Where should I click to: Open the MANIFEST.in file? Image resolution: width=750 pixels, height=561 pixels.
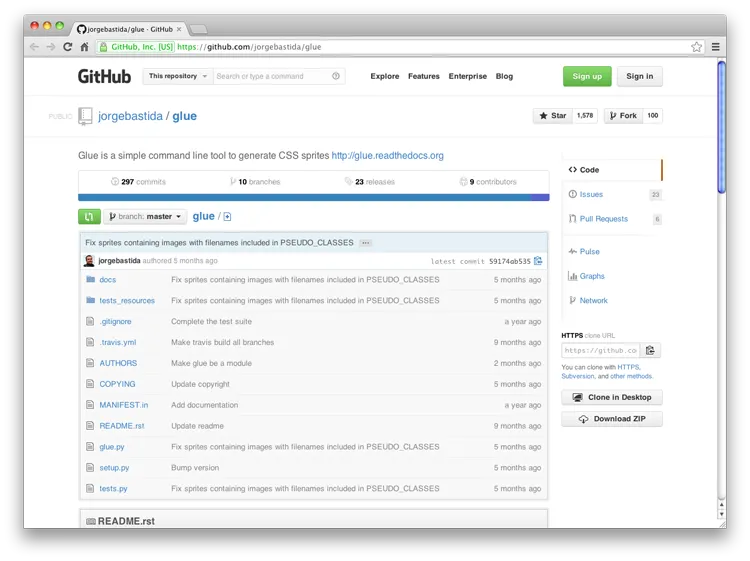coord(123,405)
